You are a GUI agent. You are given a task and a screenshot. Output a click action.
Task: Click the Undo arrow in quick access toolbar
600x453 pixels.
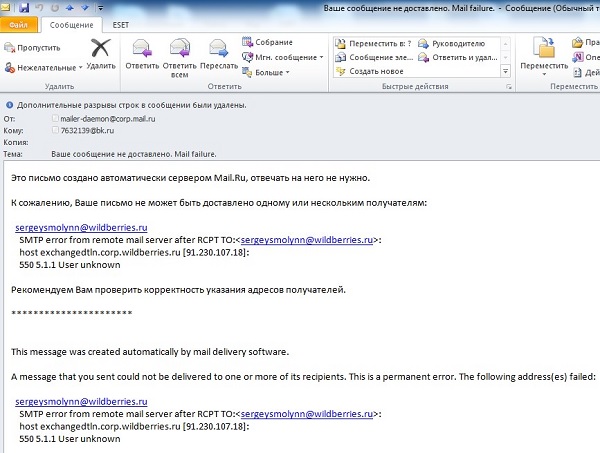coord(39,7)
